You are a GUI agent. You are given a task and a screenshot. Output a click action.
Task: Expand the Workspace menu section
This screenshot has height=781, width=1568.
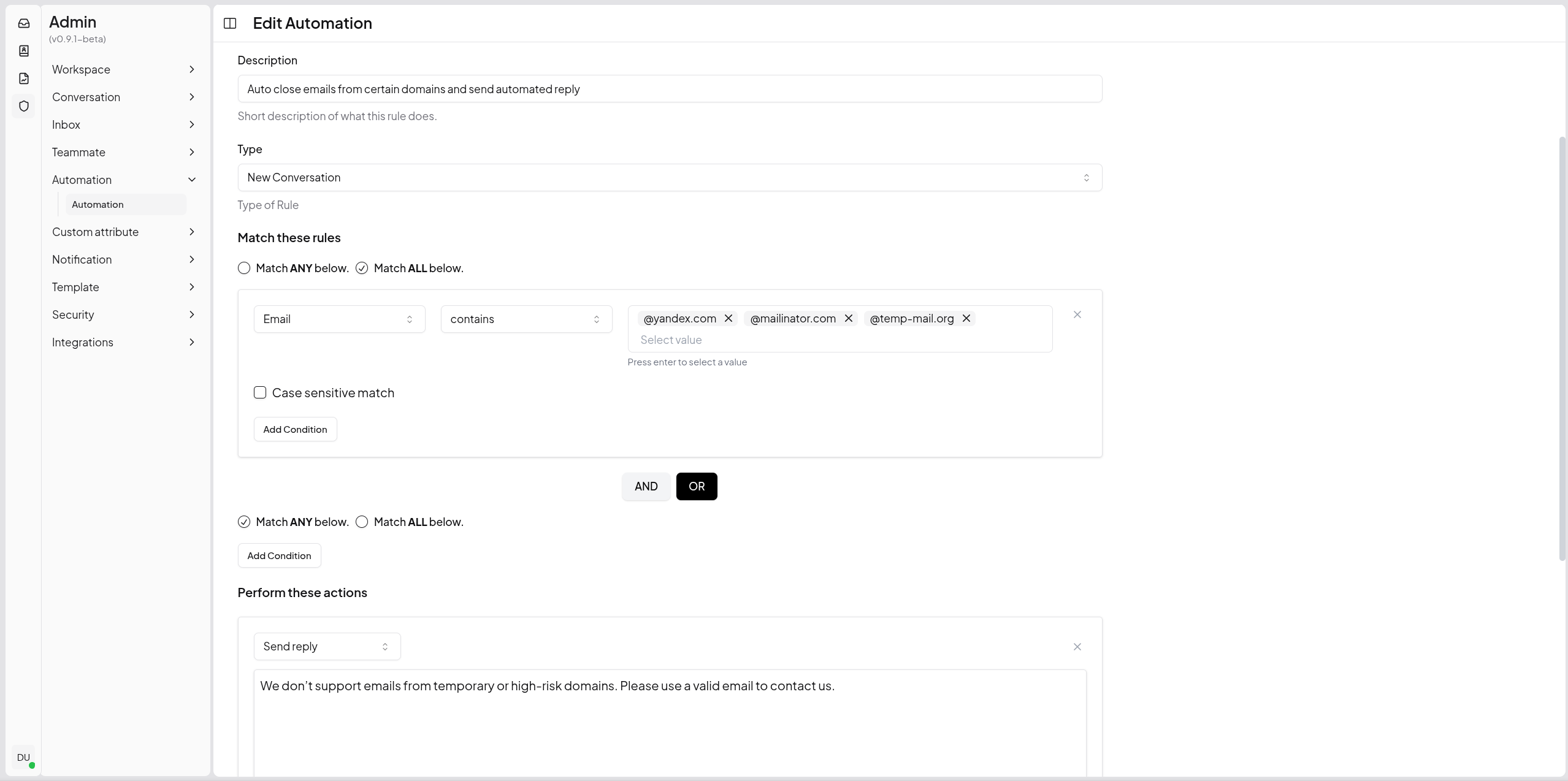click(x=123, y=69)
